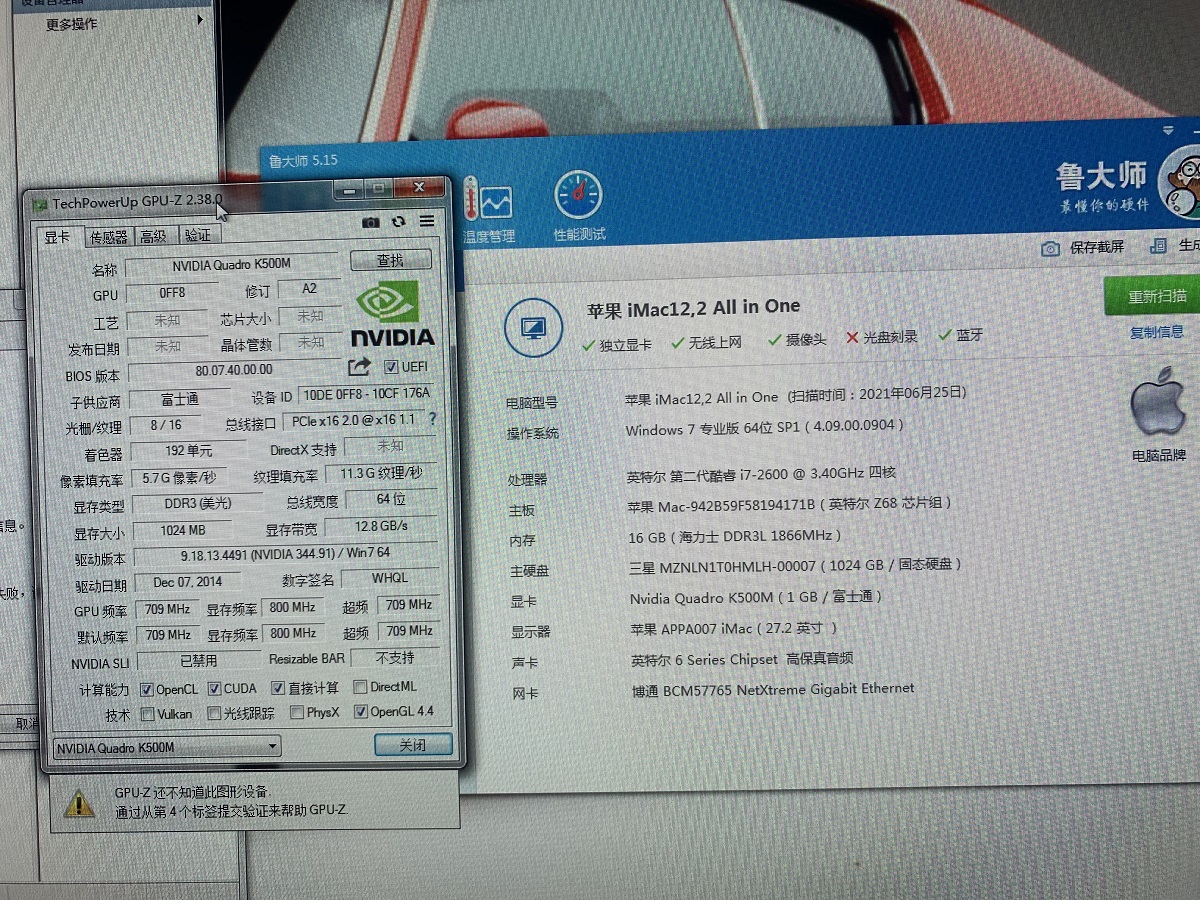Toggle the 光线跟踪 checkbox
Screen dimensions: 1200x900
214,714
